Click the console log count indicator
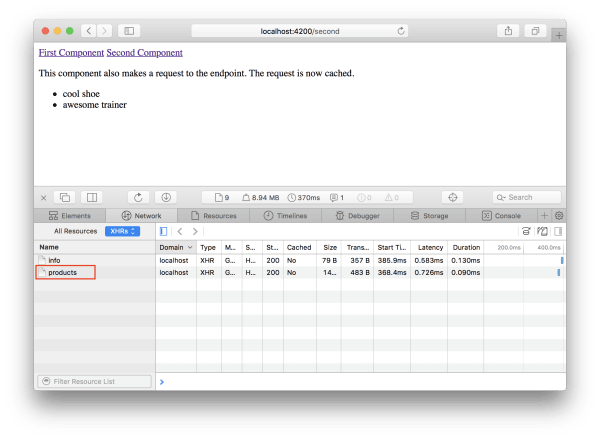This screenshot has width=600, height=439. [x=337, y=197]
